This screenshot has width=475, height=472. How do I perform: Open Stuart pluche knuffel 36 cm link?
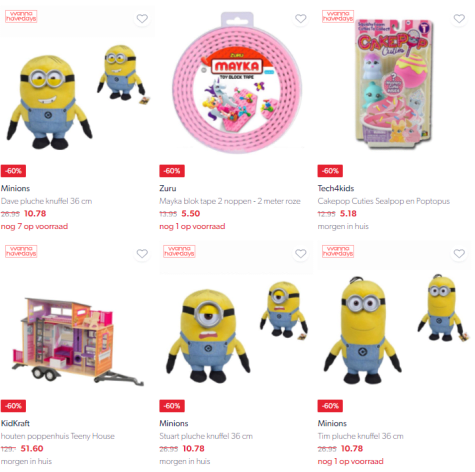[x=206, y=436]
